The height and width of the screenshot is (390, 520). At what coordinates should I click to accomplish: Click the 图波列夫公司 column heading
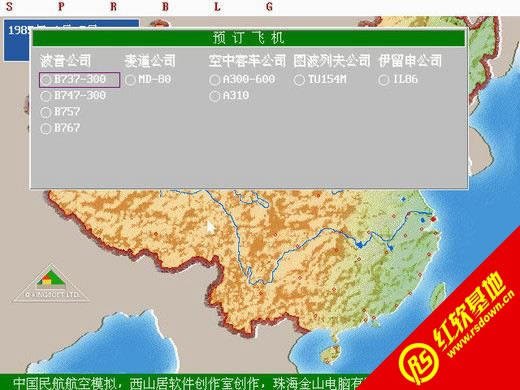tap(332, 61)
